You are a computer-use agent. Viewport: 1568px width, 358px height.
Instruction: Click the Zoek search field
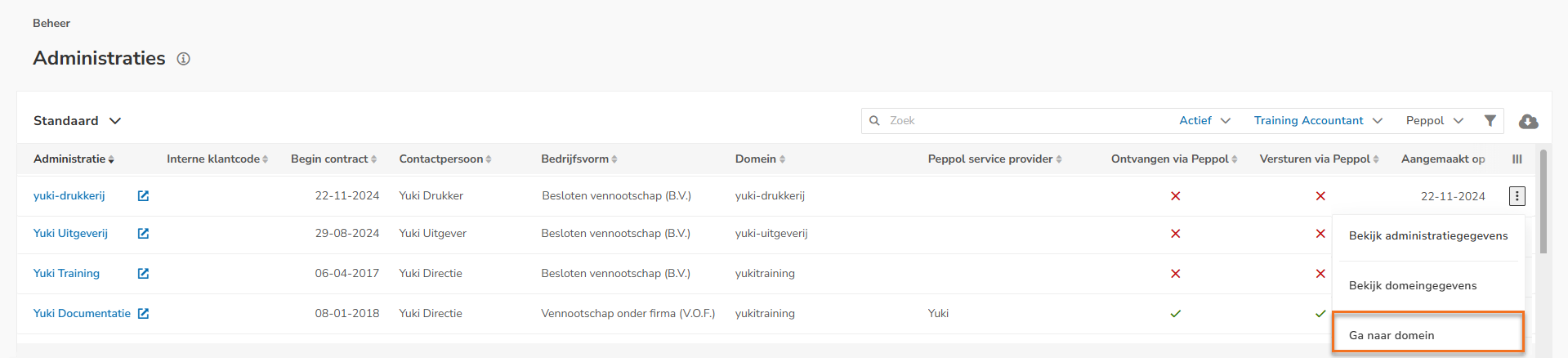[x=1021, y=121]
